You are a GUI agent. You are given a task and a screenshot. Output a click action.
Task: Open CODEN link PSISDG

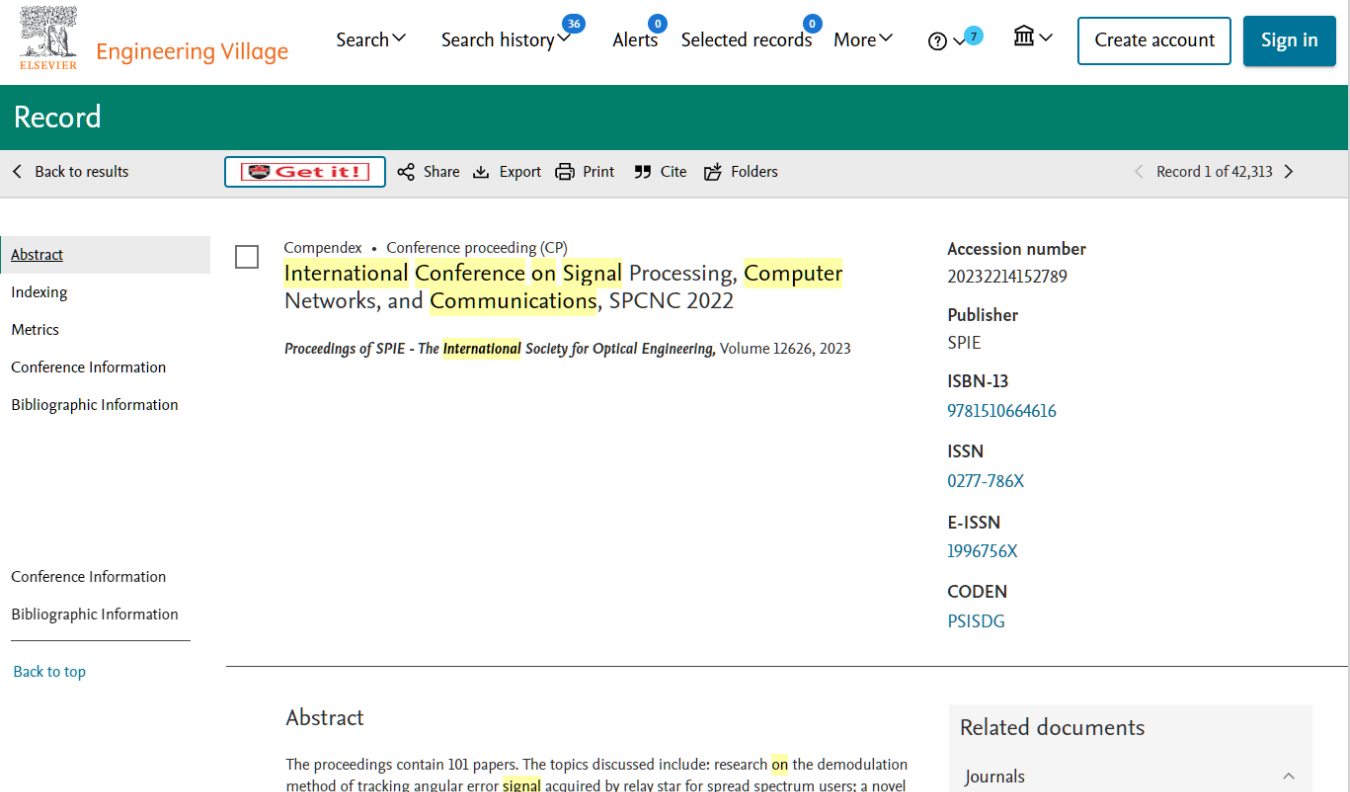(976, 621)
